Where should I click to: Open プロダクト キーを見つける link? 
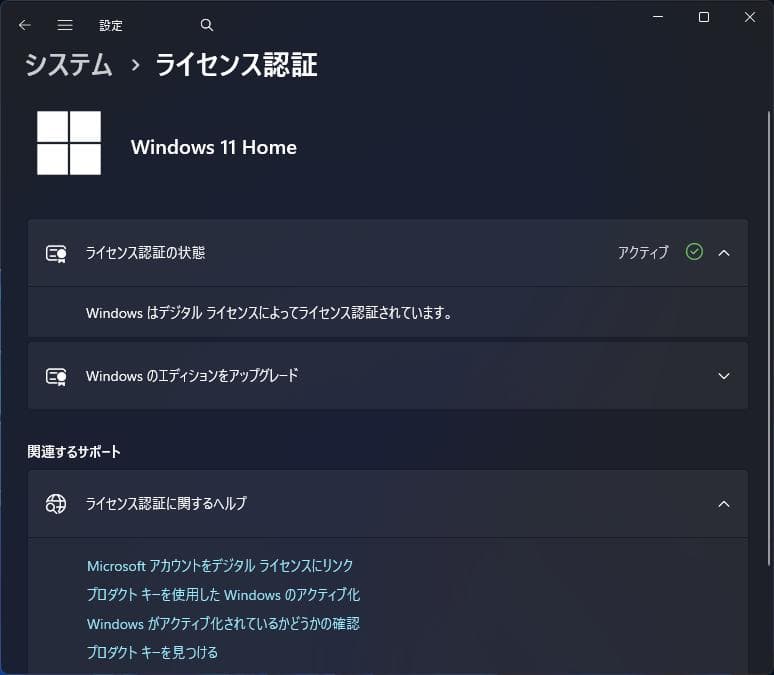(153, 652)
